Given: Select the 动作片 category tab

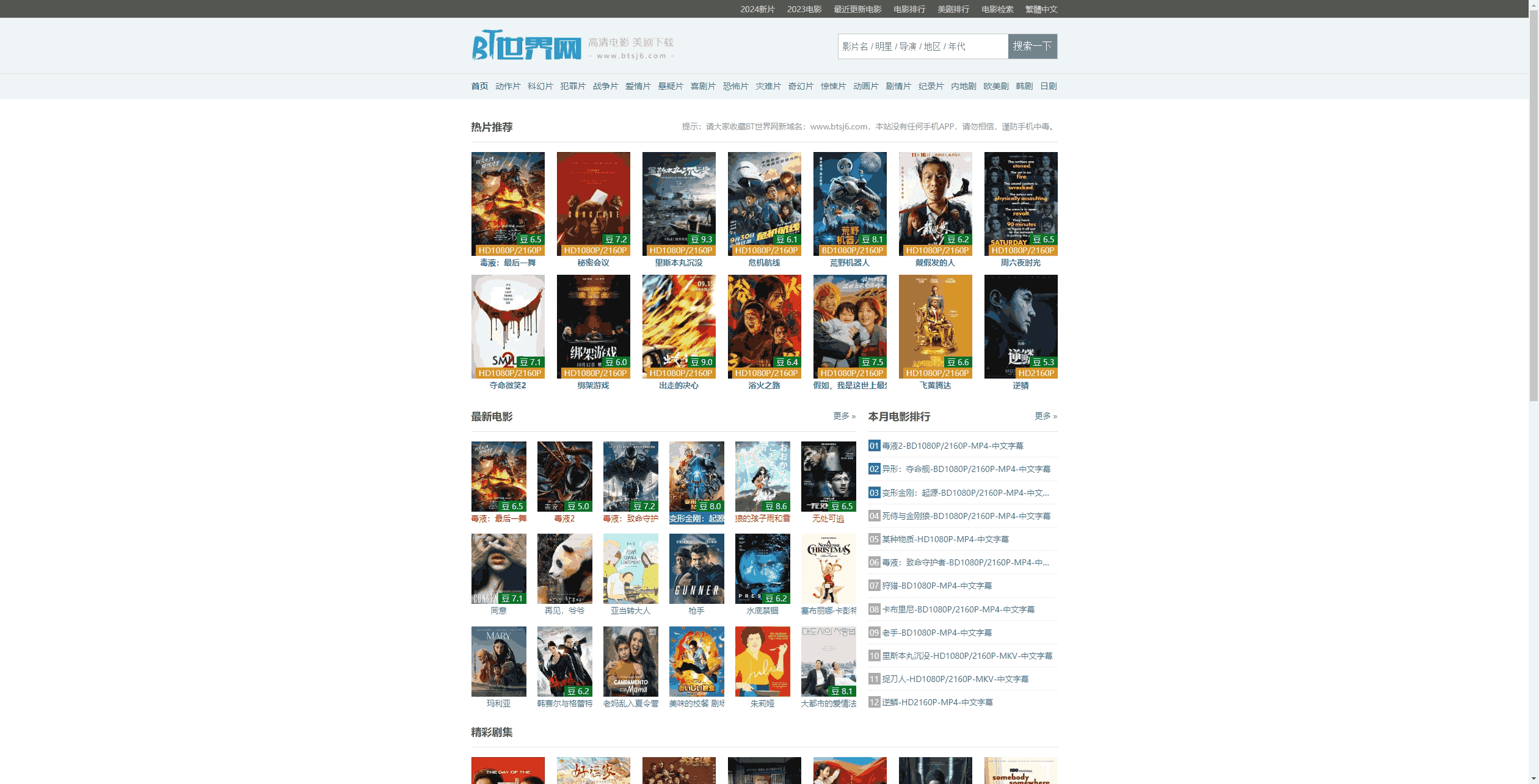Looking at the screenshot, I should [x=508, y=86].
